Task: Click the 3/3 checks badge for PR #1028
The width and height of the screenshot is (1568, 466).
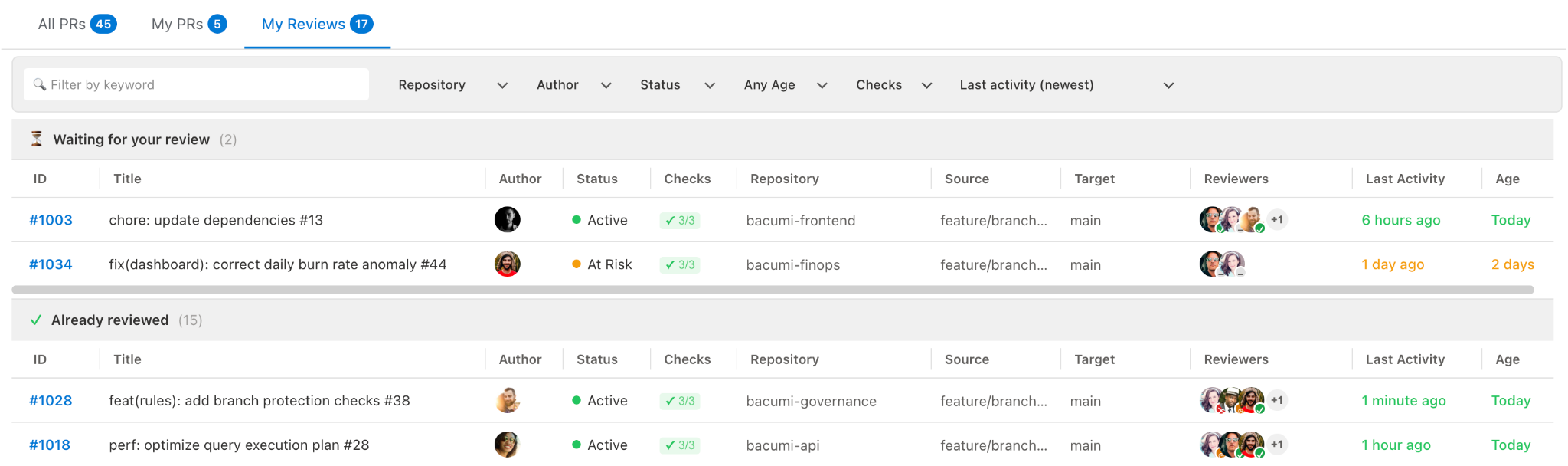Action: [680, 401]
